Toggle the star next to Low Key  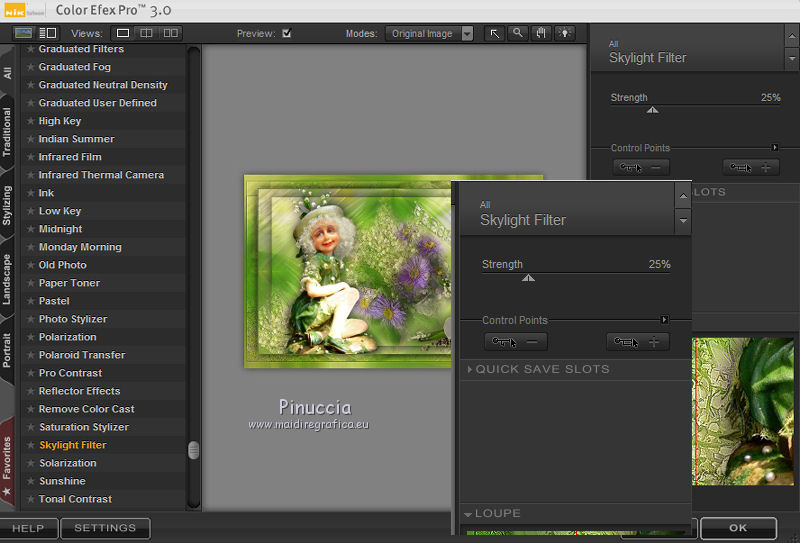(x=31, y=211)
